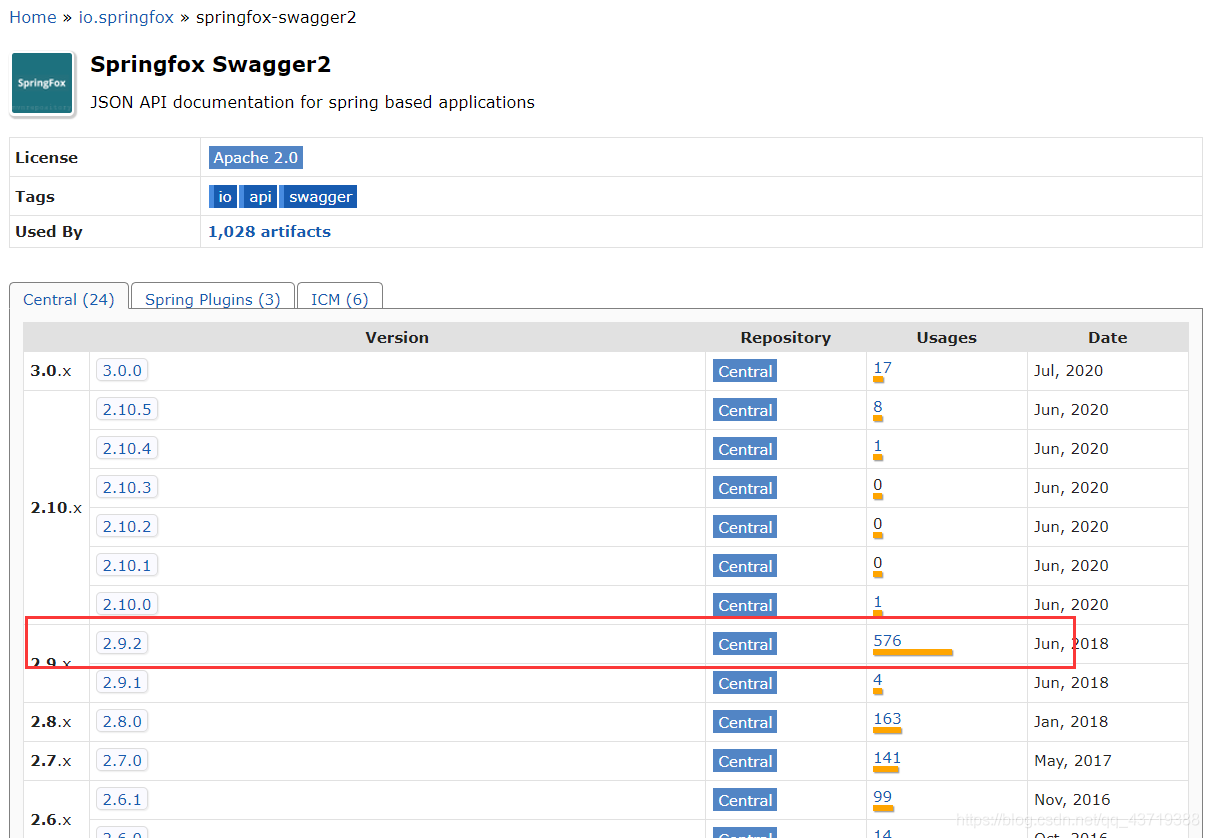Screen dimensions: 1209x838
Task: Click the Central repository badge for version 3.0.0
Action: [x=744, y=370]
